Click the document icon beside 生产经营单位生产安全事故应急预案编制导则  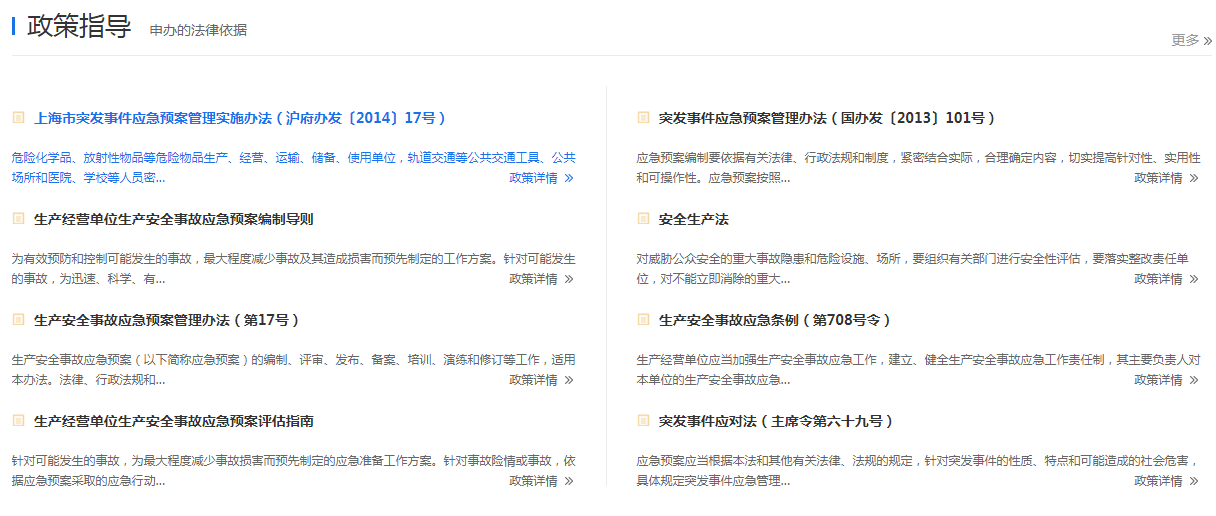[x=18, y=218]
